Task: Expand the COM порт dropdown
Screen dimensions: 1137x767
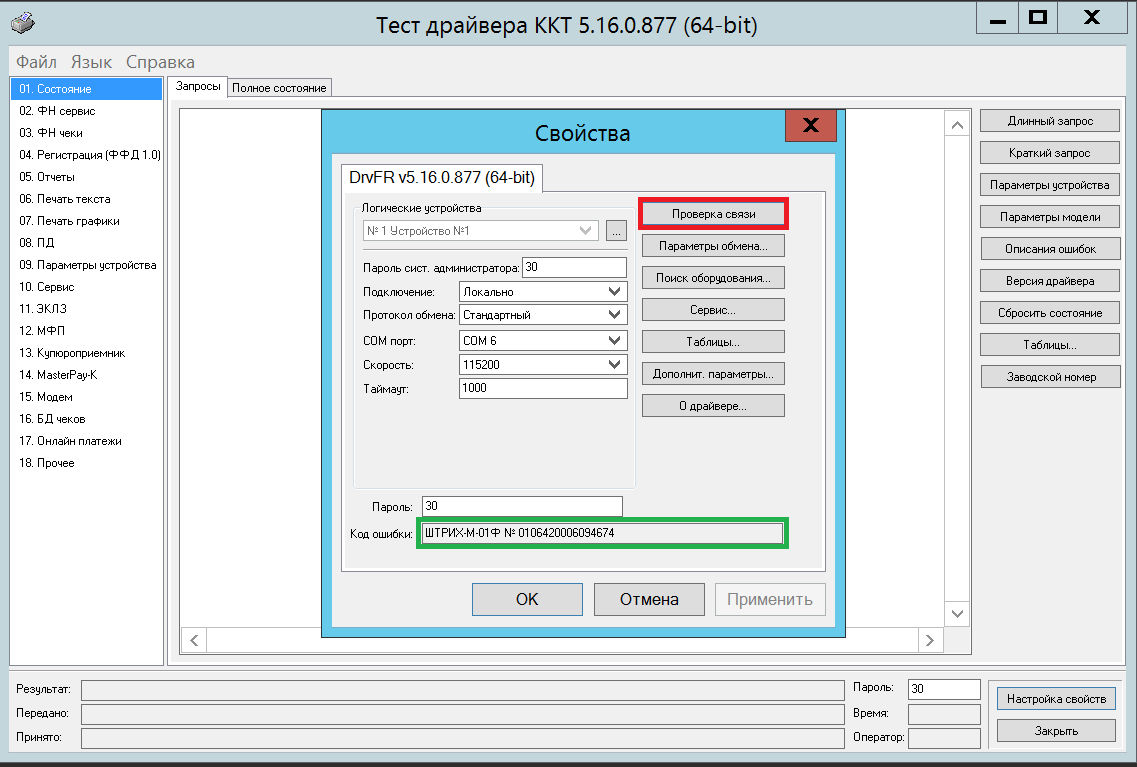Action: click(x=615, y=340)
